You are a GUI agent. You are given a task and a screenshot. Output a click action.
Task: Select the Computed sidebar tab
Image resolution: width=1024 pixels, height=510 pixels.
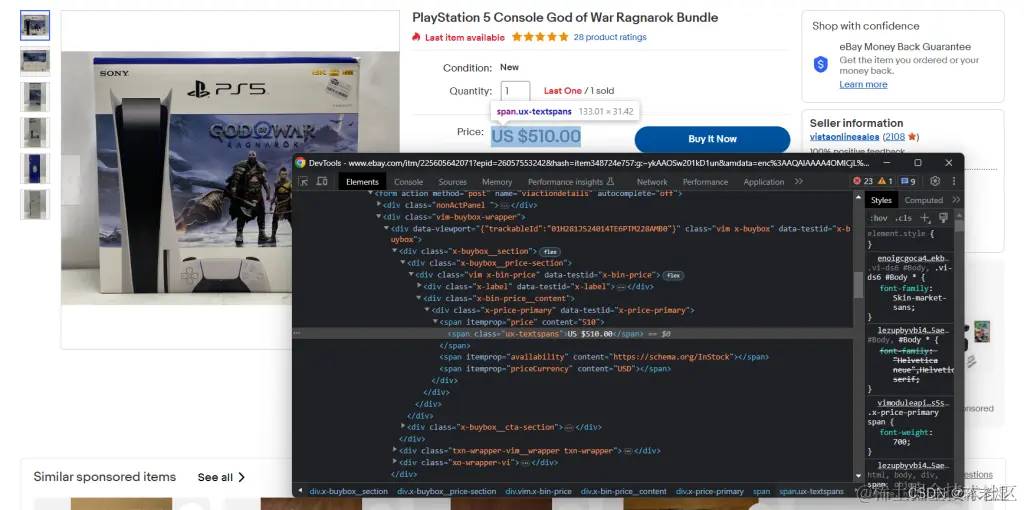[x=923, y=200]
